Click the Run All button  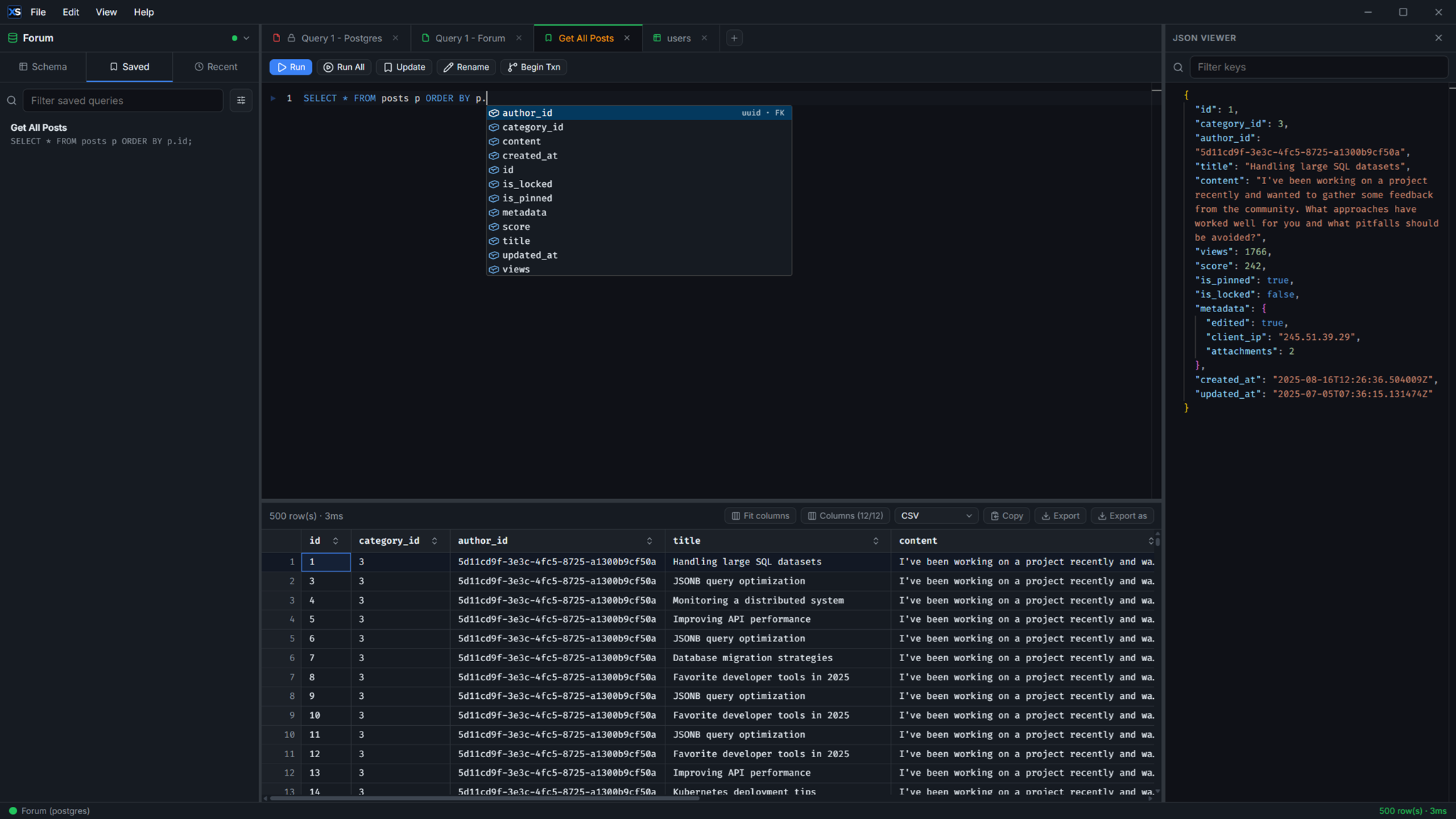(344, 68)
